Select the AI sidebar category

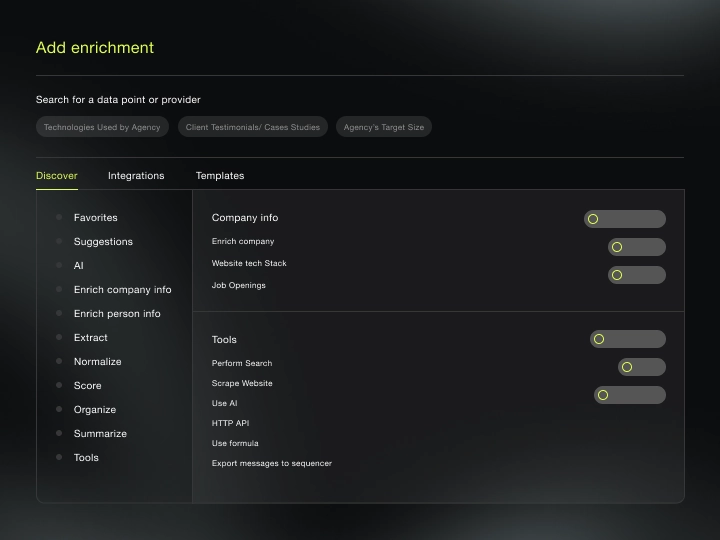(x=79, y=265)
